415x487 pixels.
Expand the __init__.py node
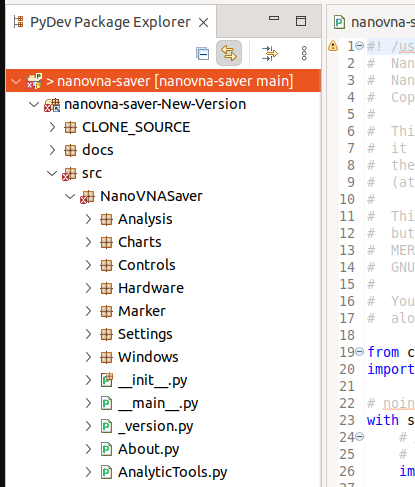pos(88,380)
